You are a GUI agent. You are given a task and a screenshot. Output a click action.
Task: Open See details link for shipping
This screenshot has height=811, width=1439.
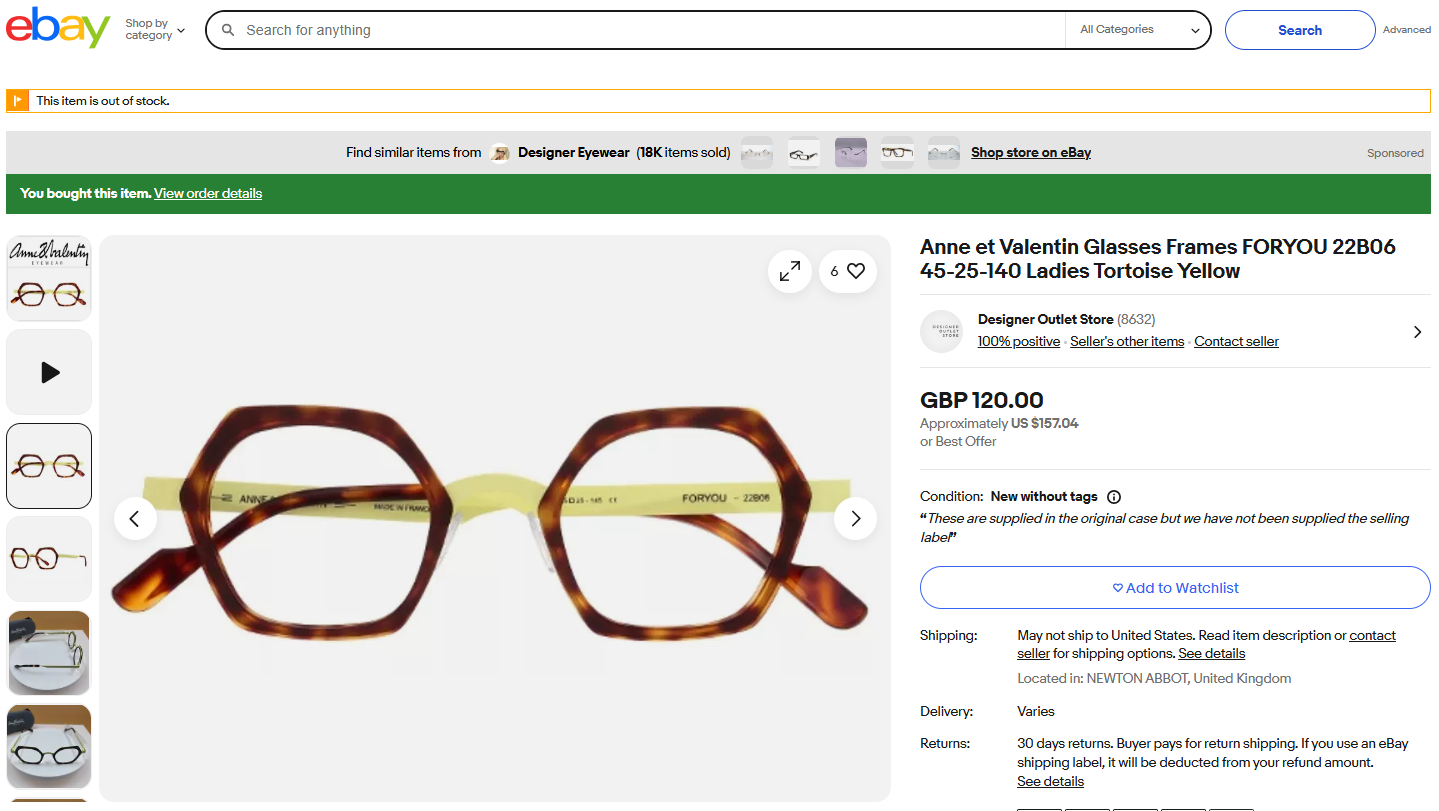(1211, 654)
